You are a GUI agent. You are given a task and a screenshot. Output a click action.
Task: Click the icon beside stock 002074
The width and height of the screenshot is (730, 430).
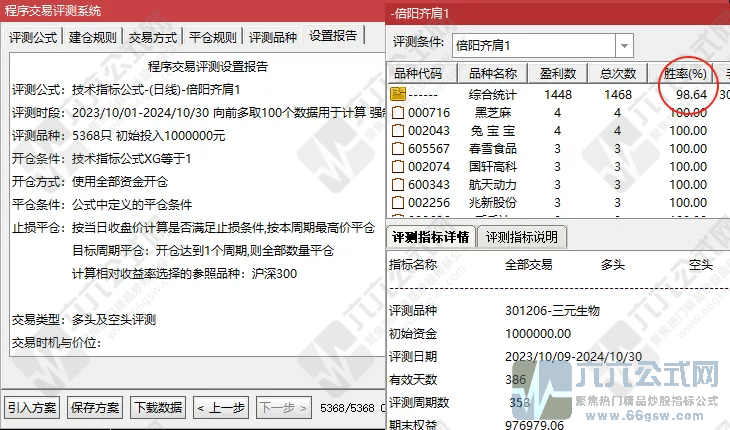398,166
